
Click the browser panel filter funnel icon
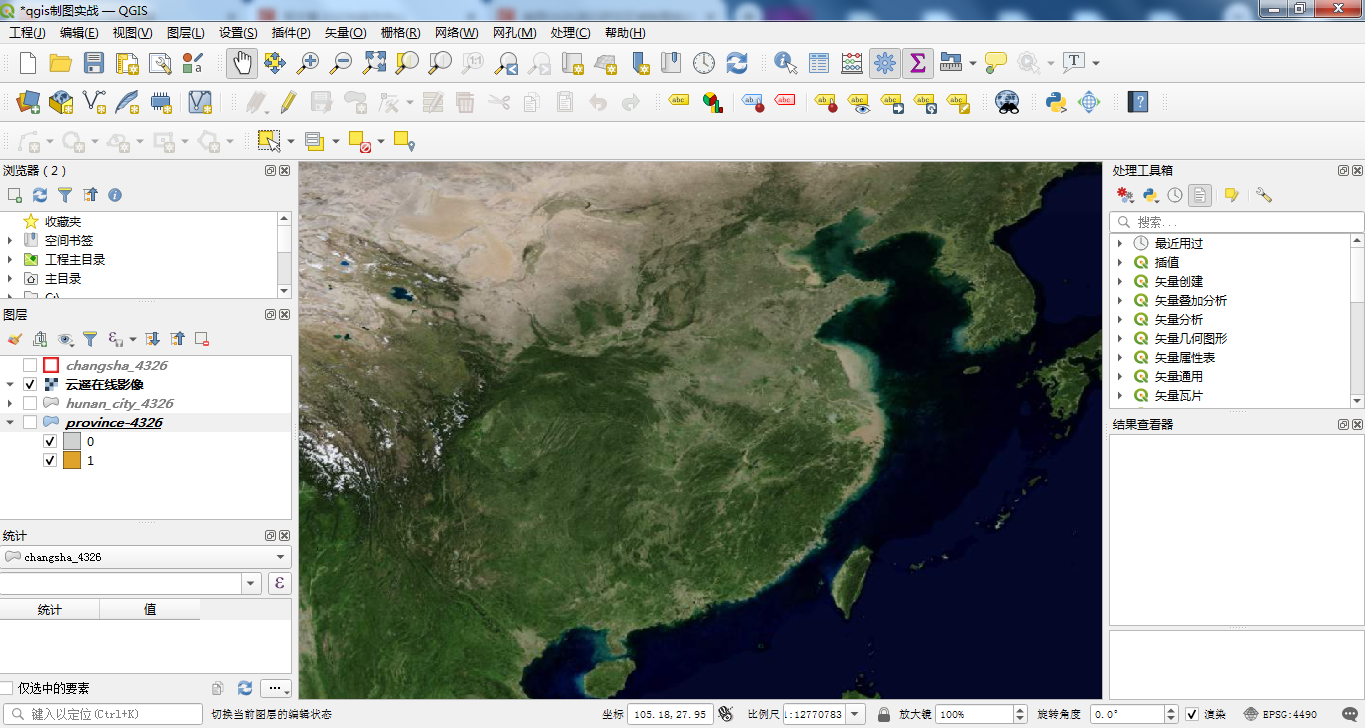tap(65, 195)
